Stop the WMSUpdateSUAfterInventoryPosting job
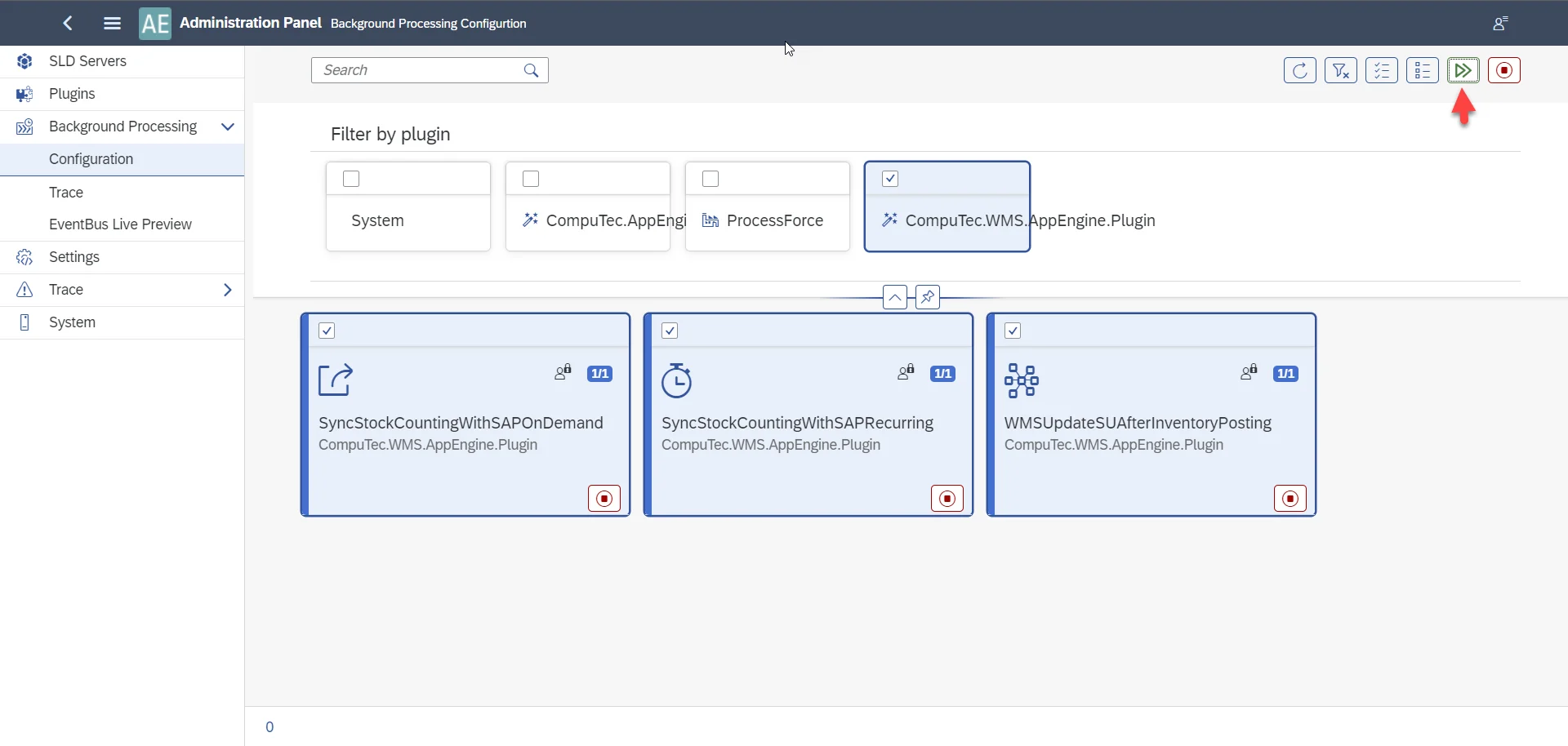 tap(1290, 499)
